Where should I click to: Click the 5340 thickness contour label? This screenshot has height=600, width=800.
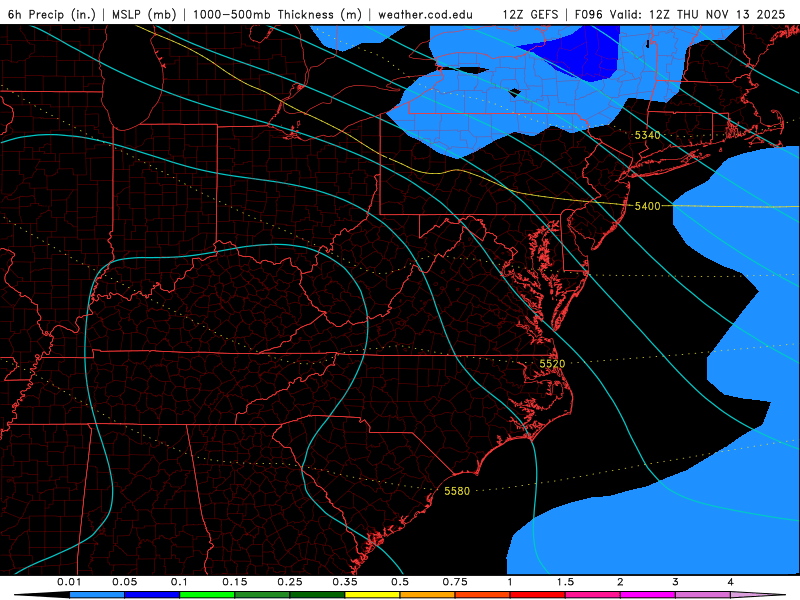[x=647, y=135]
